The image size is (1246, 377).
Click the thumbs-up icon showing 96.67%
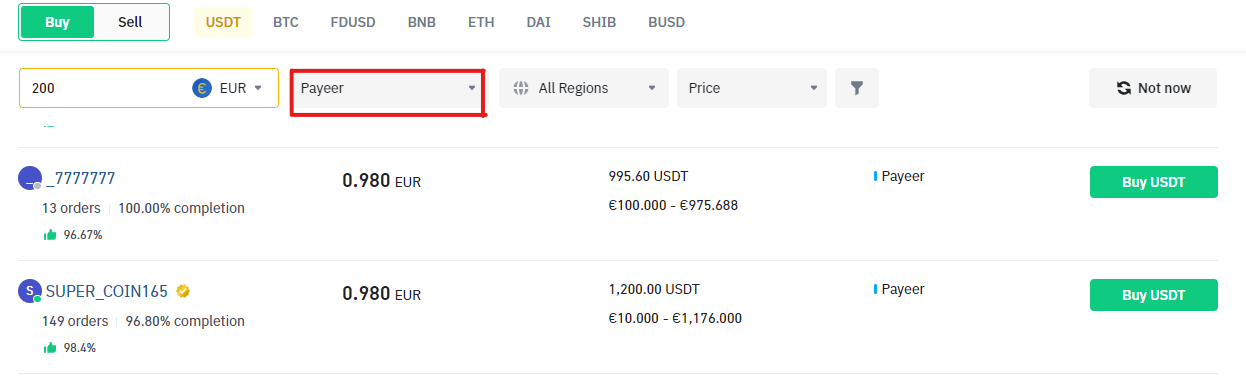coord(49,235)
